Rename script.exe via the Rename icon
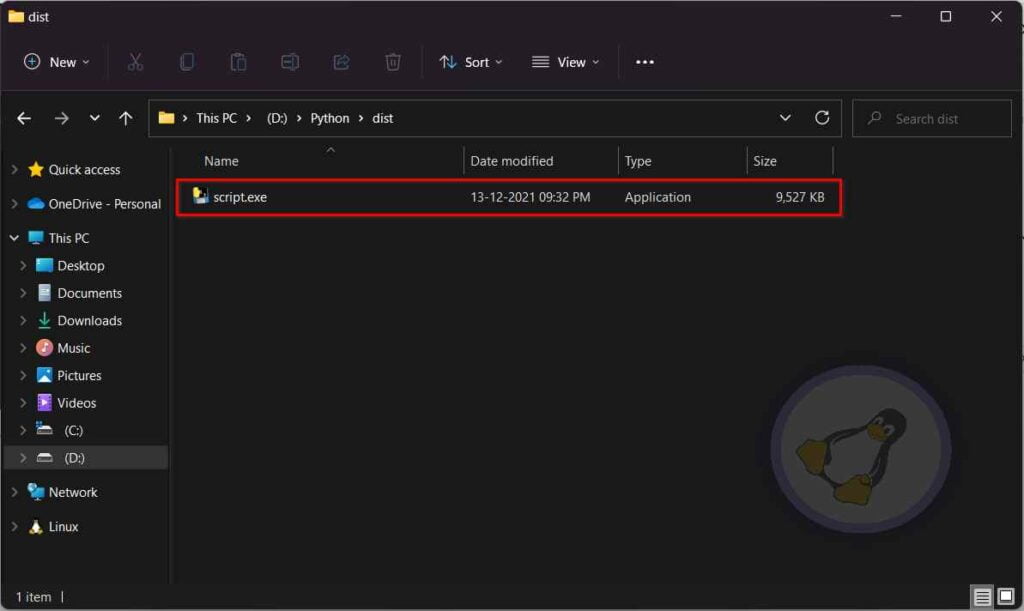Image resolution: width=1024 pixels, height=611 pixels. 290,61
